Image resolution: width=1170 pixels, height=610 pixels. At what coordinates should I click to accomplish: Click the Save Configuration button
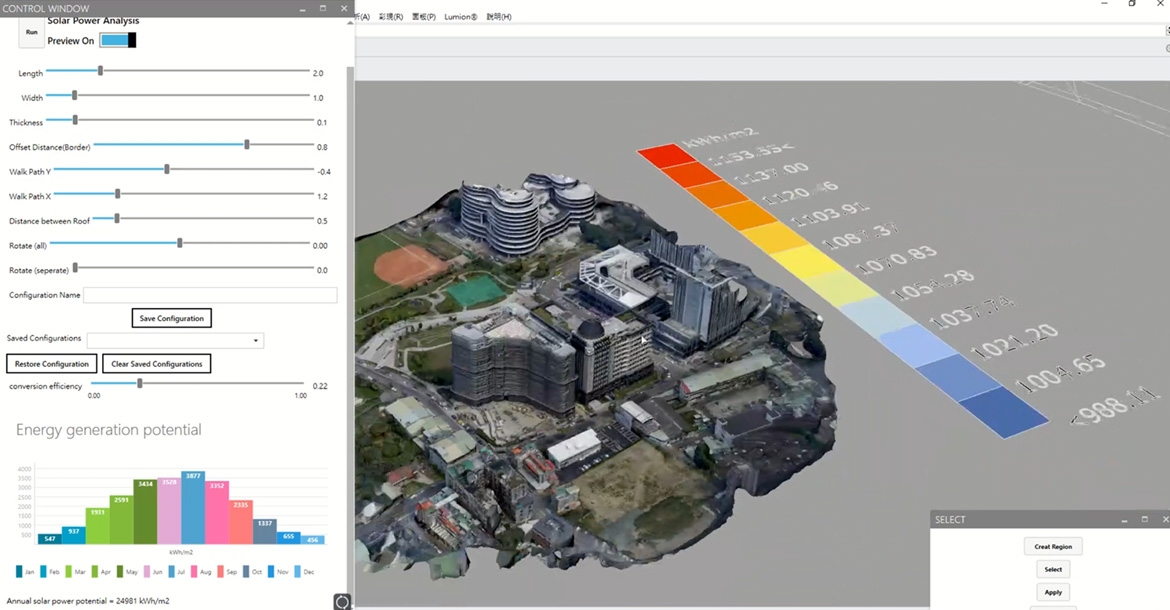pyautogui.click(x=172, y=318)
